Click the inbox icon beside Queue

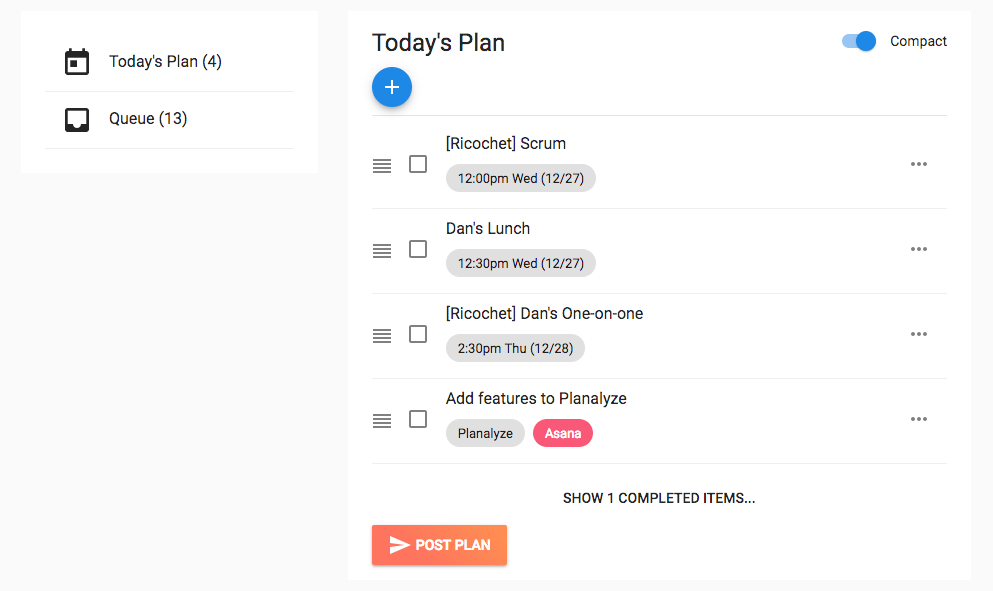click(77, 119)
